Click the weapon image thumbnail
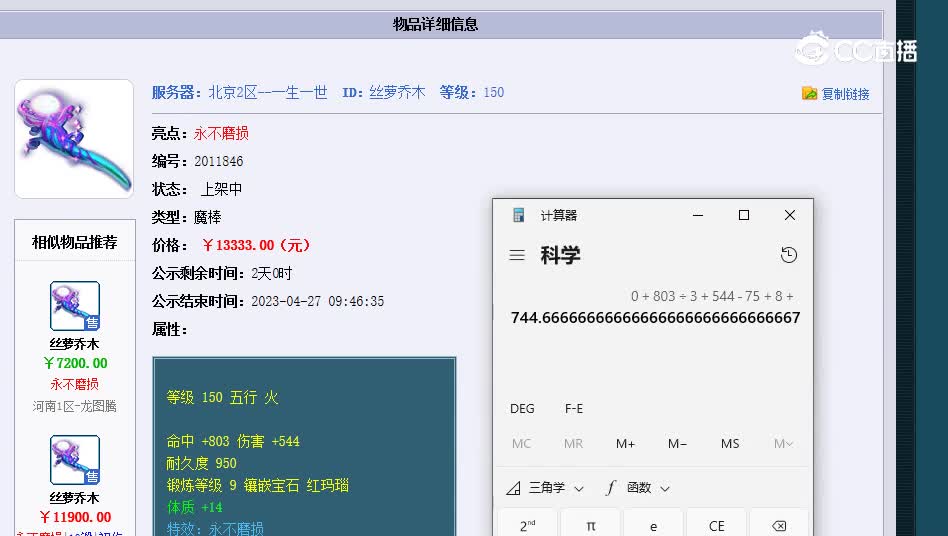Screen dimensions: 948x536 [74, 139]
